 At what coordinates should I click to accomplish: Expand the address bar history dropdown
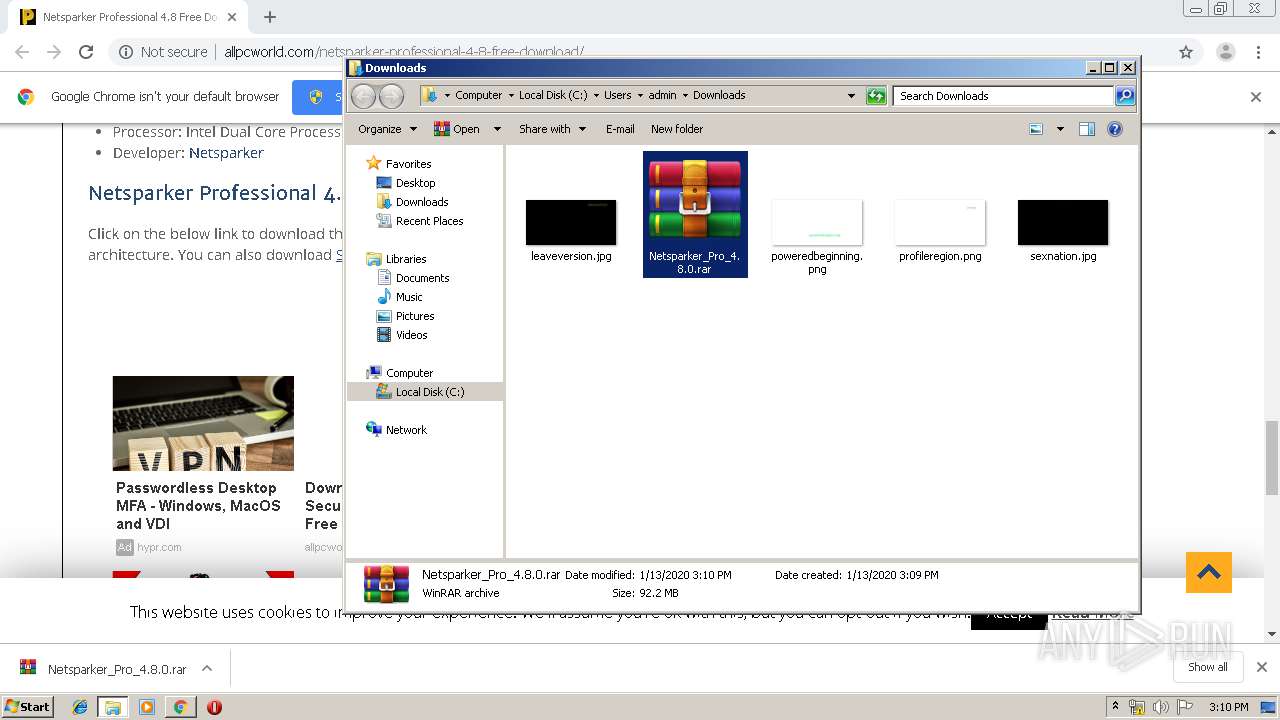click(x=851, y=96)
